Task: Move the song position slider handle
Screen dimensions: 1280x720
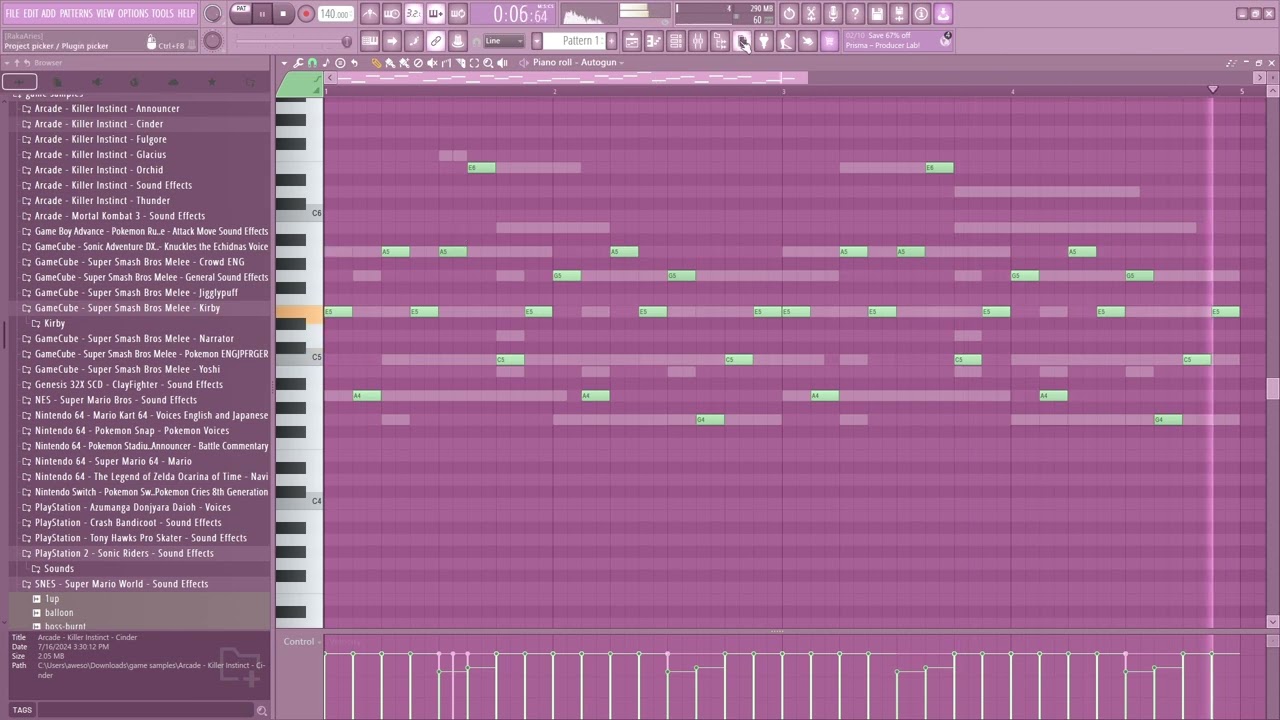Action: pos(347,41)
